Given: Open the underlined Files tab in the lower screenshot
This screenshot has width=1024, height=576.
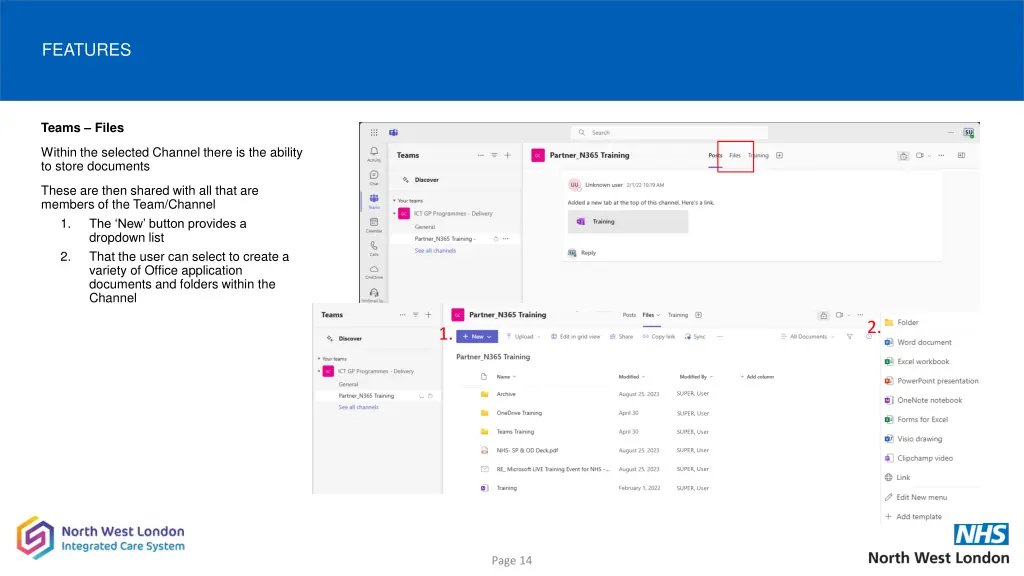Looking at the screenshot, I should [650, 315].
